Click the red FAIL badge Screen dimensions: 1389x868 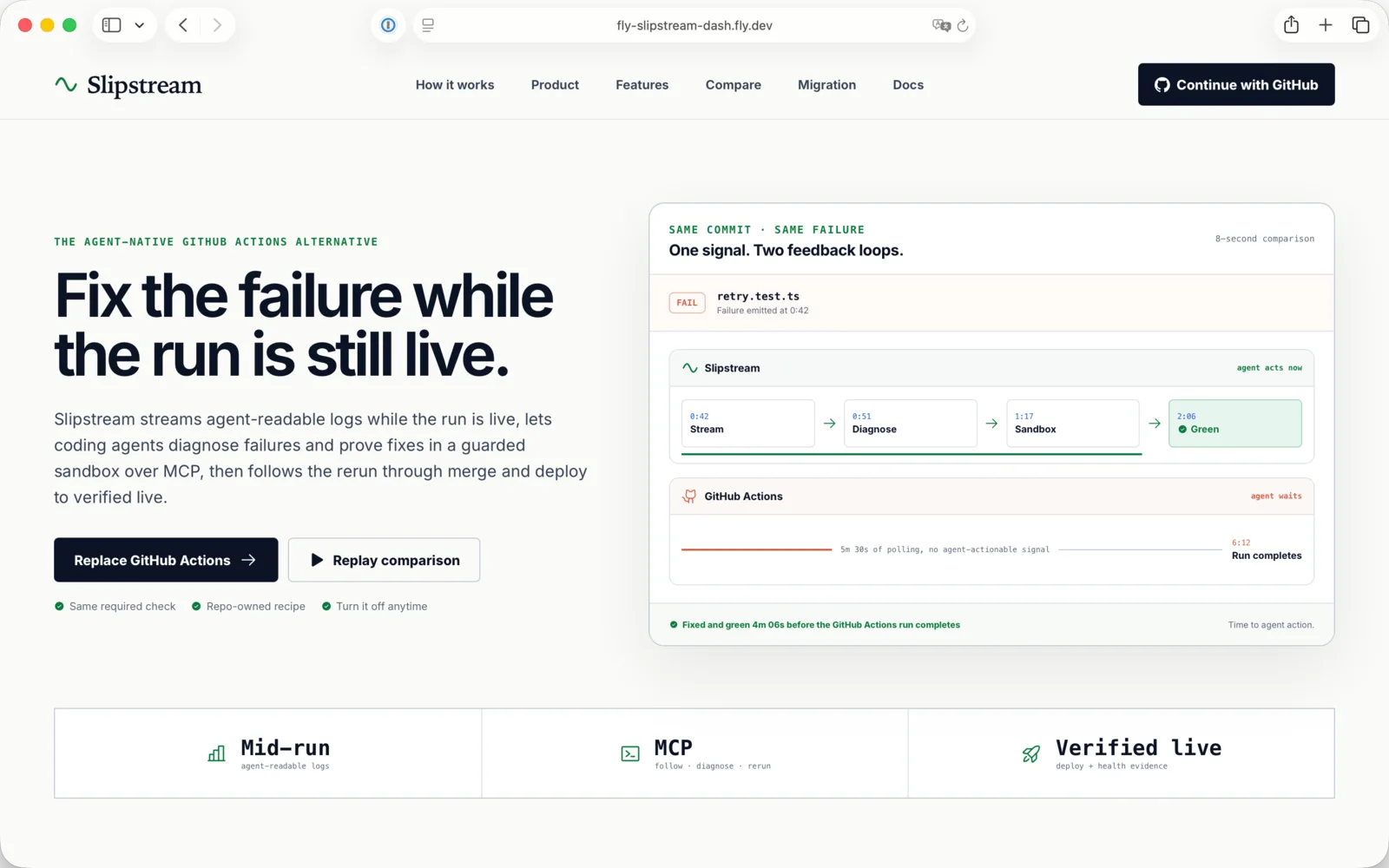click(x=687, y=303)
